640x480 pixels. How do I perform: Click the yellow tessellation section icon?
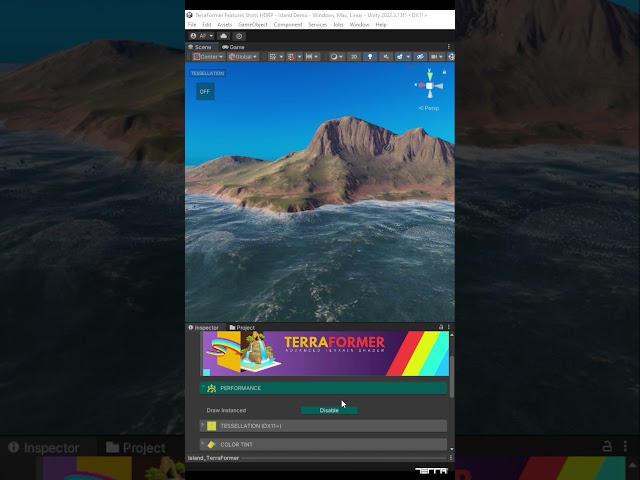(x=211, y=426)
